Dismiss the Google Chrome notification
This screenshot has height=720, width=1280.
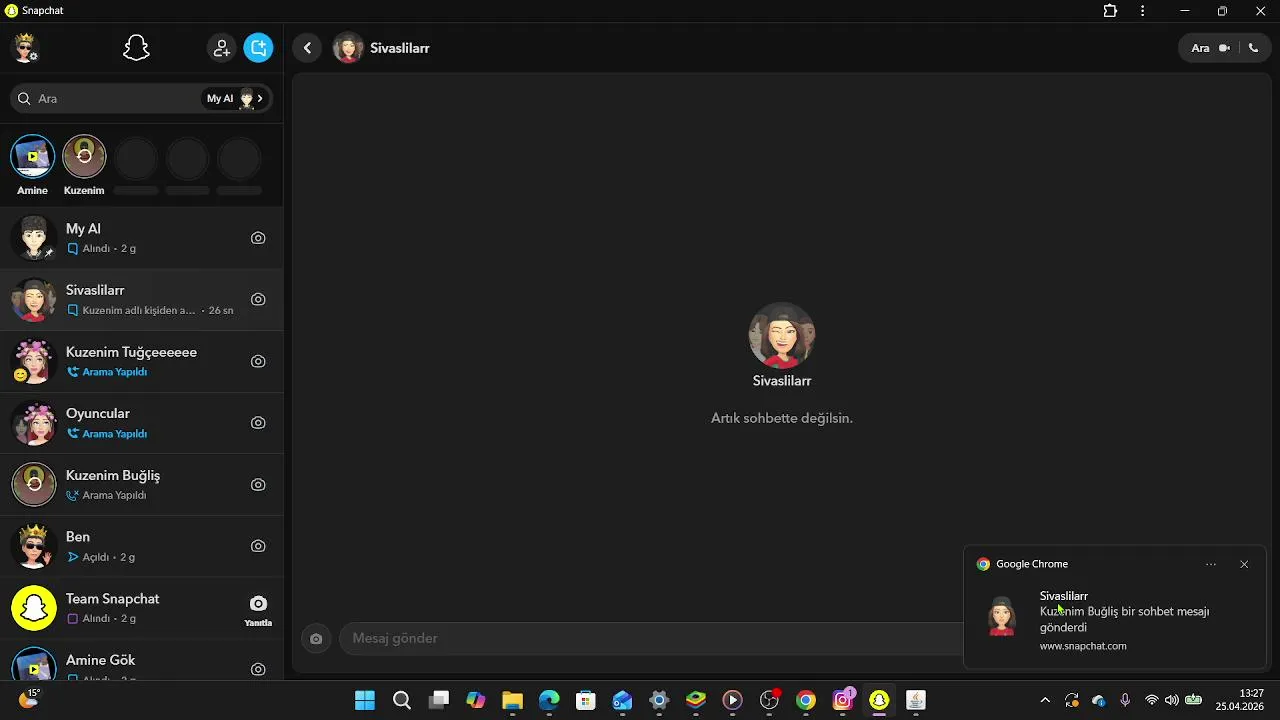pyautogui.click(x=1244, y=564)
